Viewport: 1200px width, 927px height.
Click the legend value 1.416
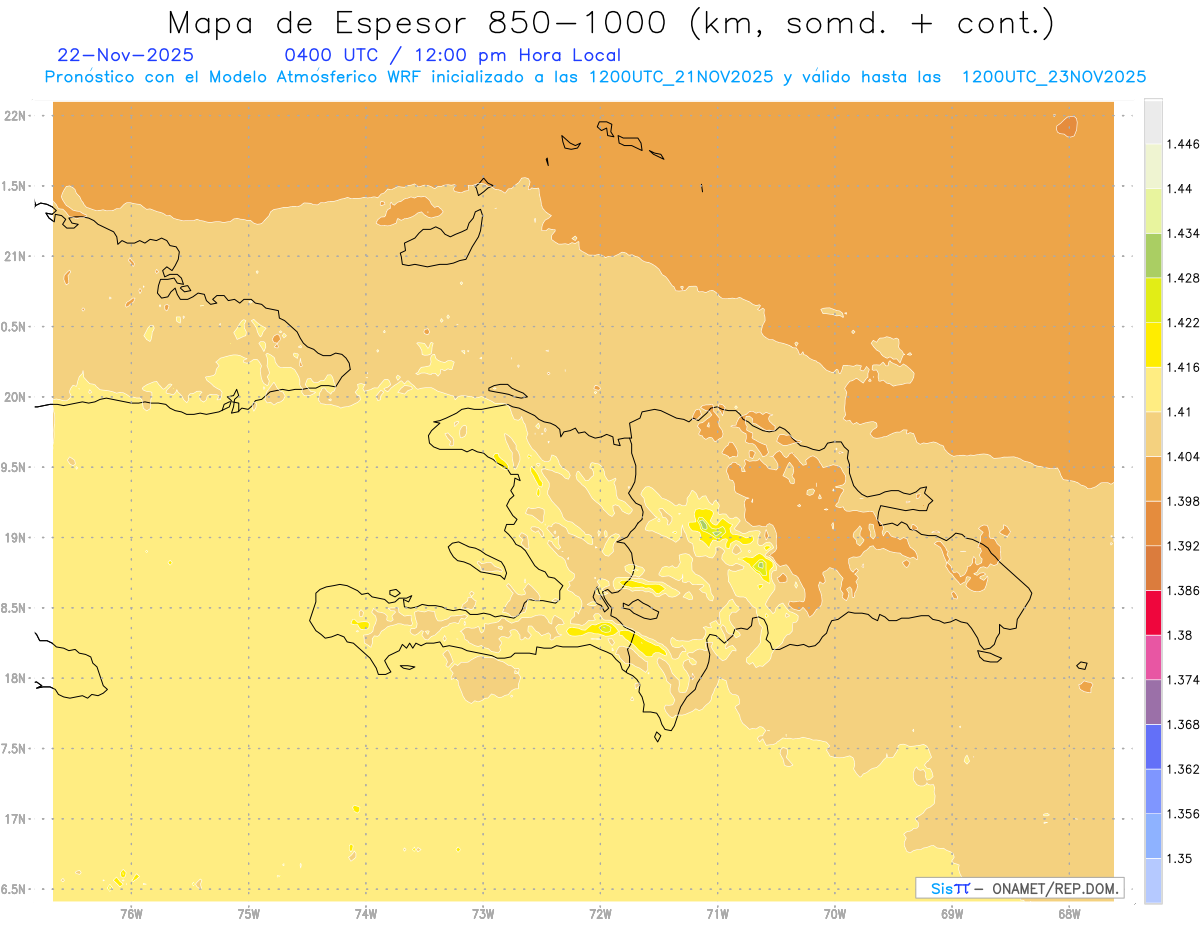click(1183, 367)
